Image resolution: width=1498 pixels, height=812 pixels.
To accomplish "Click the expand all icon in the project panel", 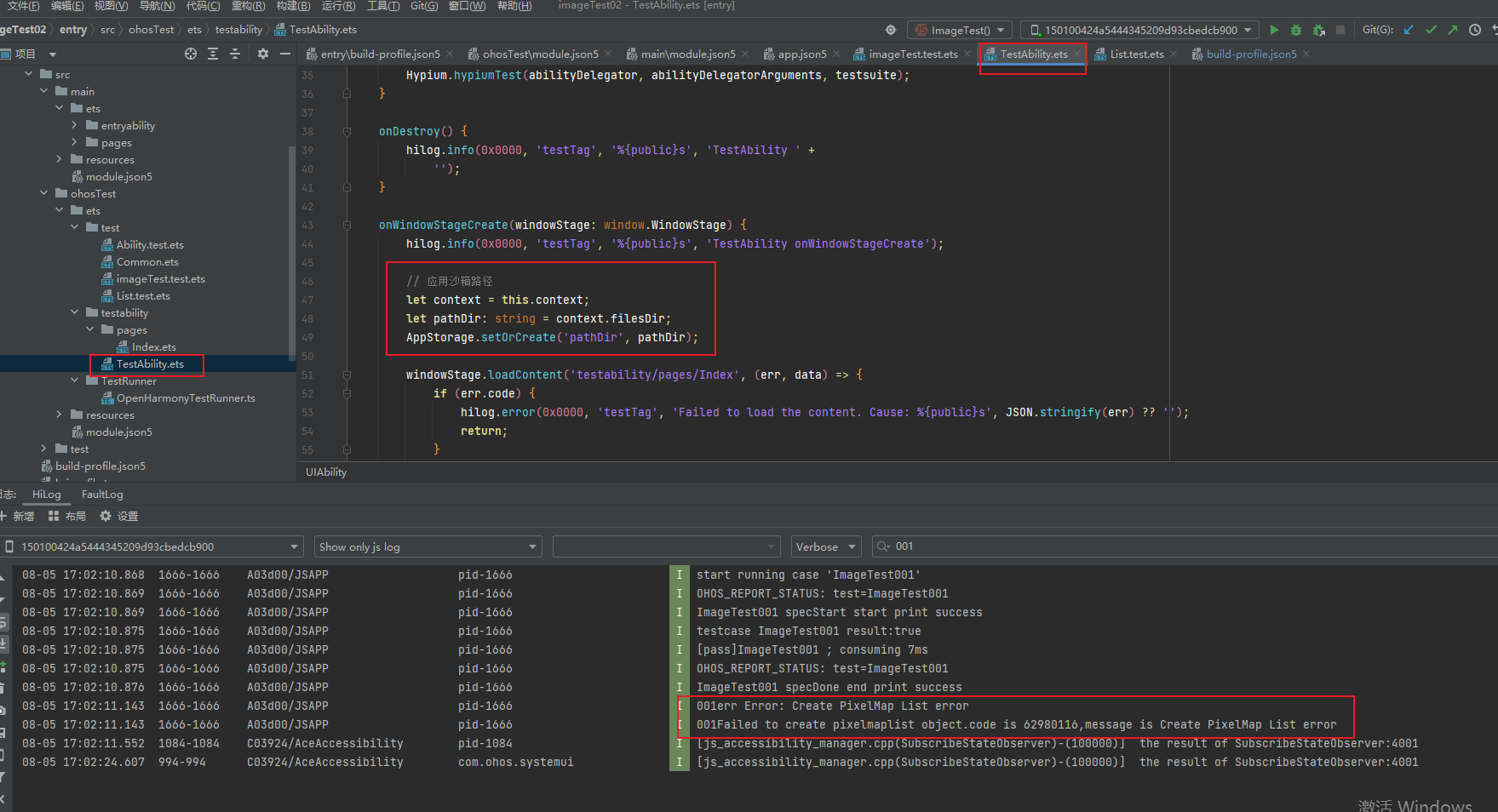I will pos(213,54).
